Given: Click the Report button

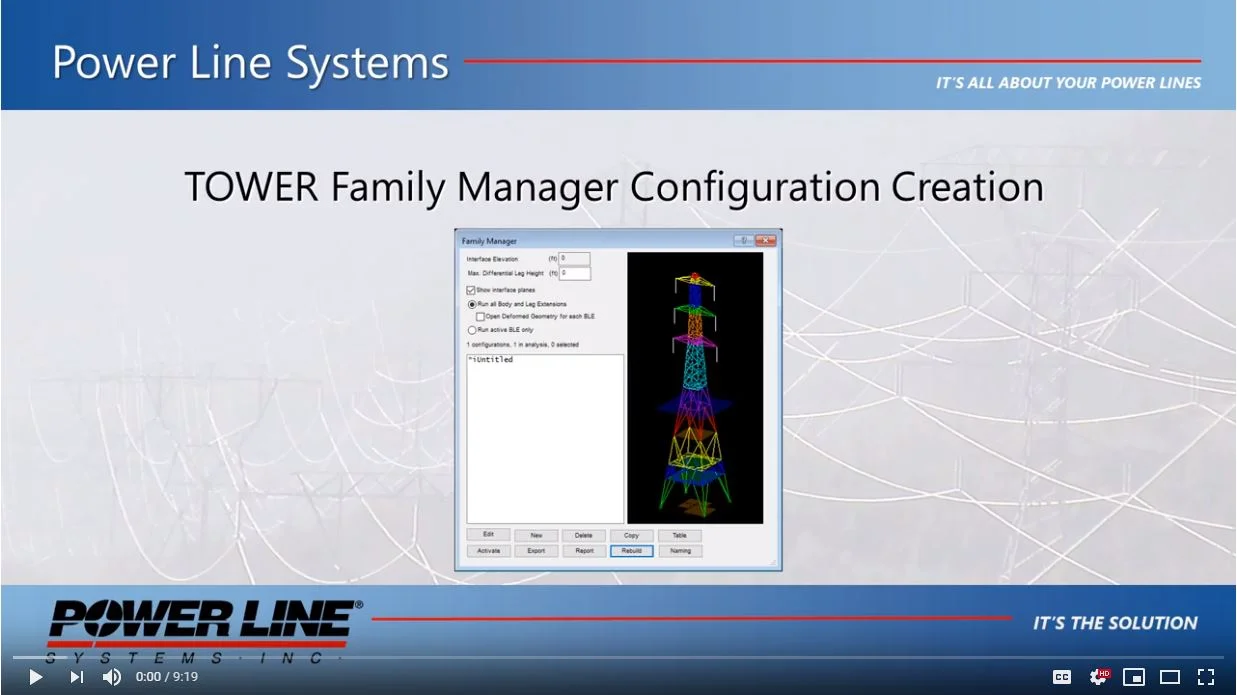Looking at the screenshot, I should pyautogui.click(x=584, y=551).
